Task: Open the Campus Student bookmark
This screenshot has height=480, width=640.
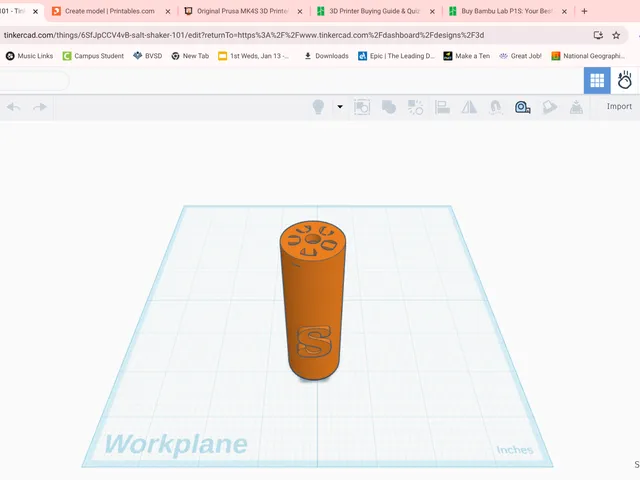Action: (x=93, y=56)
